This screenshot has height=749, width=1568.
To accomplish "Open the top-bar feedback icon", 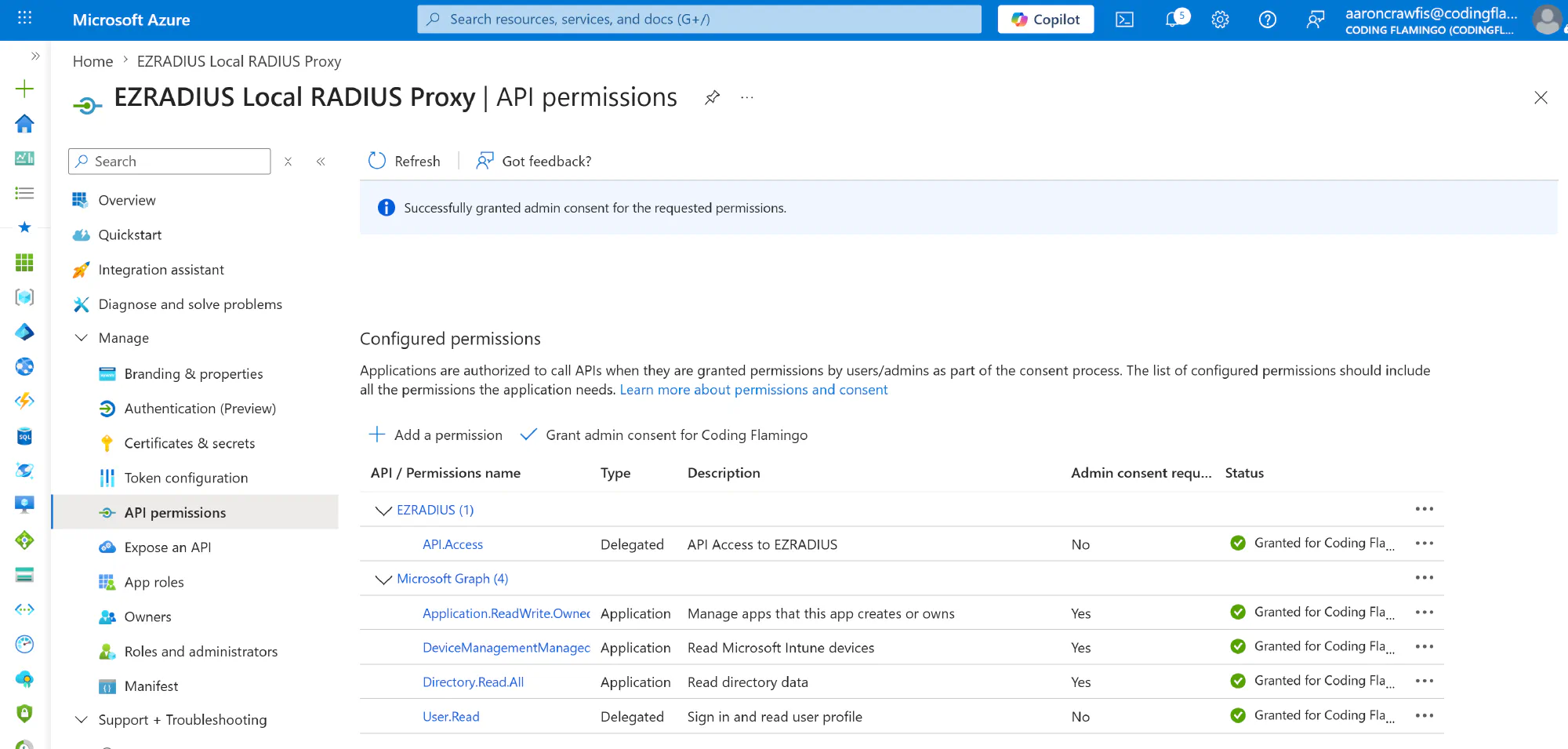I will point(1315,20).
